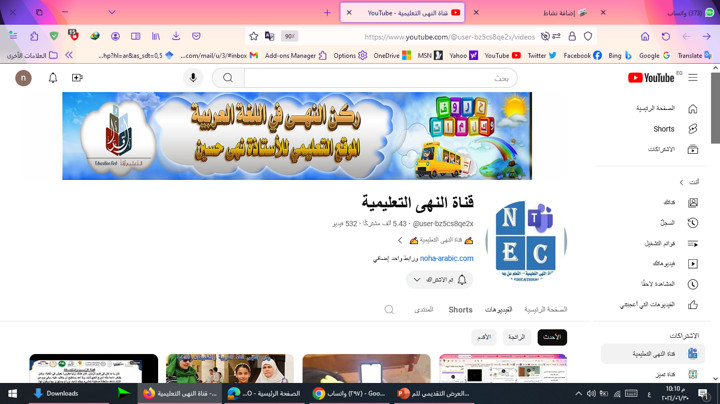Image resolution: width=720 pixels, height=404 pixels.
Task: Open the Playlists icon in the sidebar
Action: (692, 243)
